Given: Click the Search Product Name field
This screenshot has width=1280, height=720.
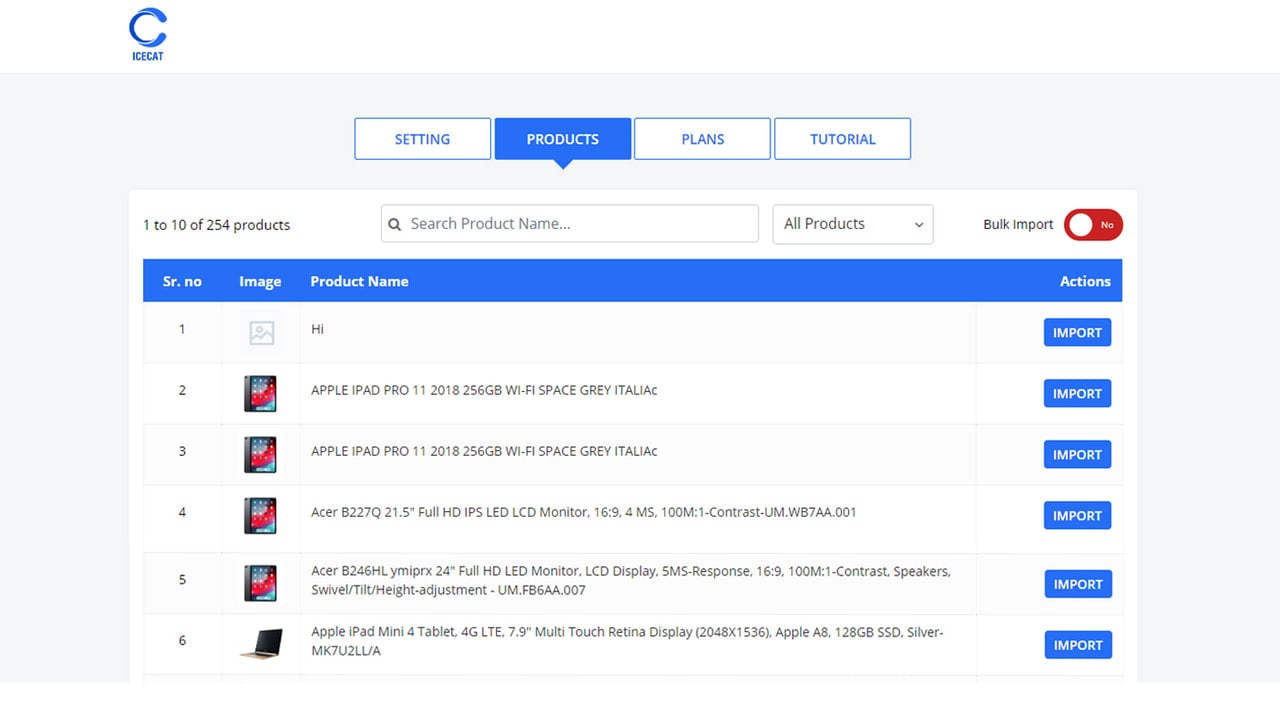Looking at the screenshot, I should [569, 224].
